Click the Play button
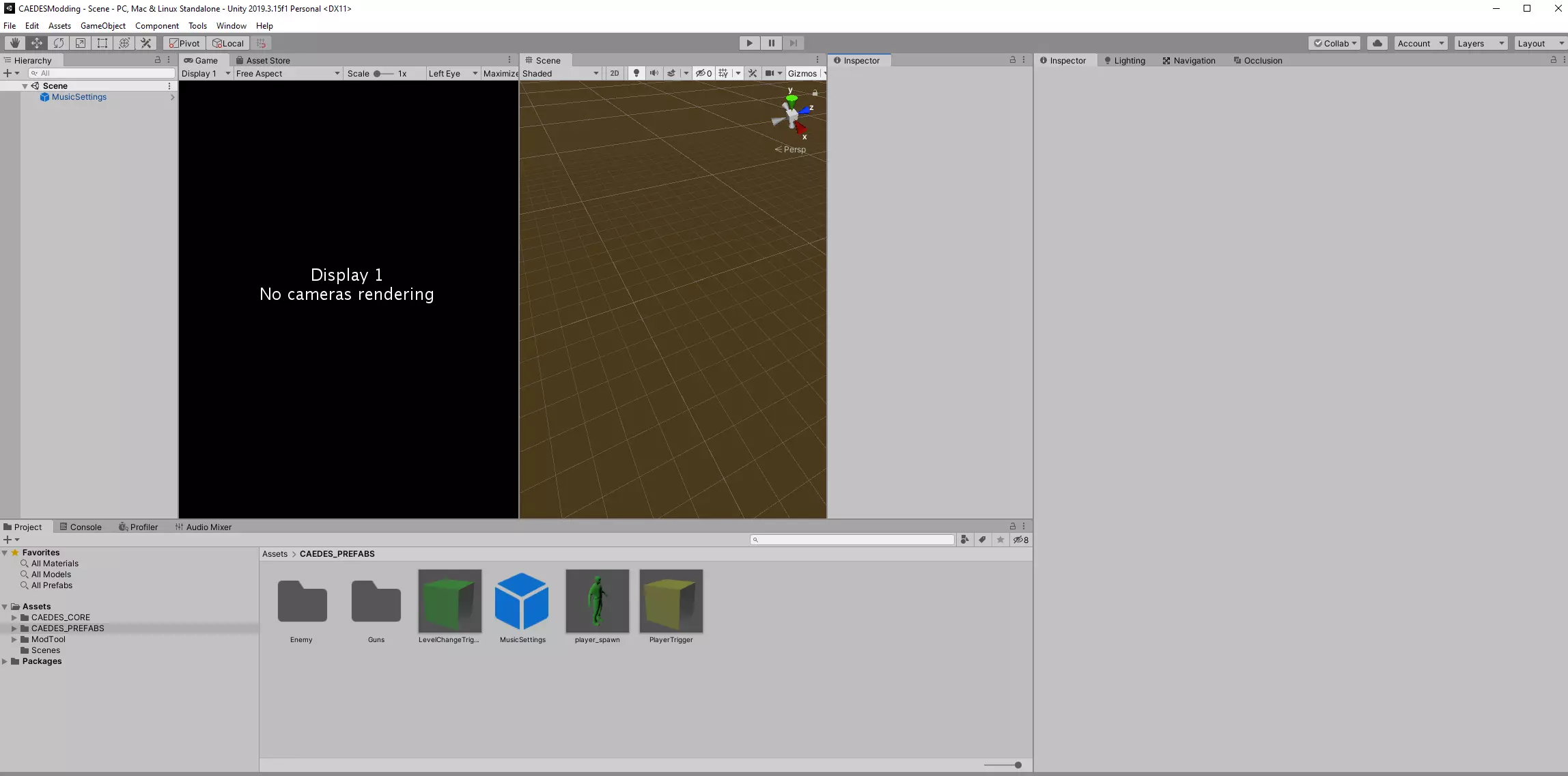Image resolution: width=1568 pixels, height=776 pixels. (x=749, y=43)
